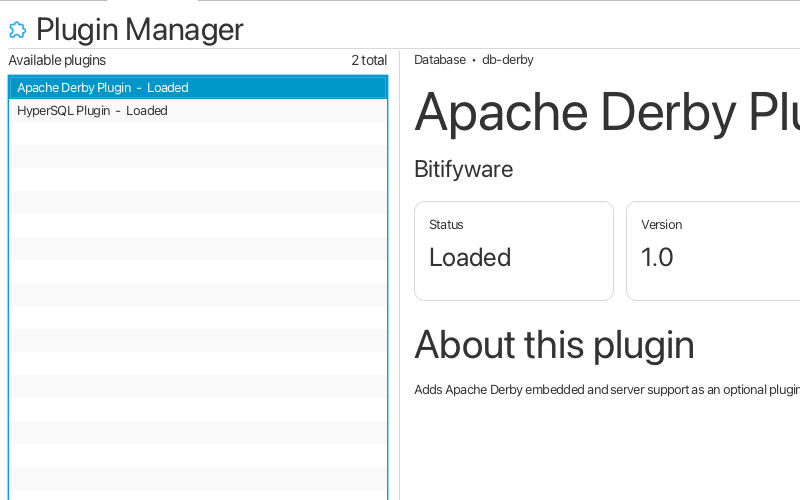Click the About this plugin heading
Image resolution: width=800 pixels, height=500 pixels.
tap(554, 345)
